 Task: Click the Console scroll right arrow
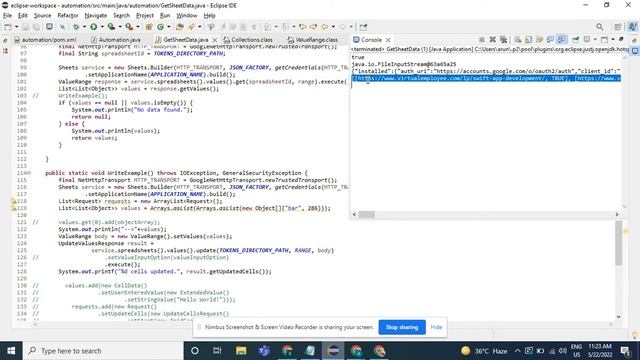(x=617, y=214)
